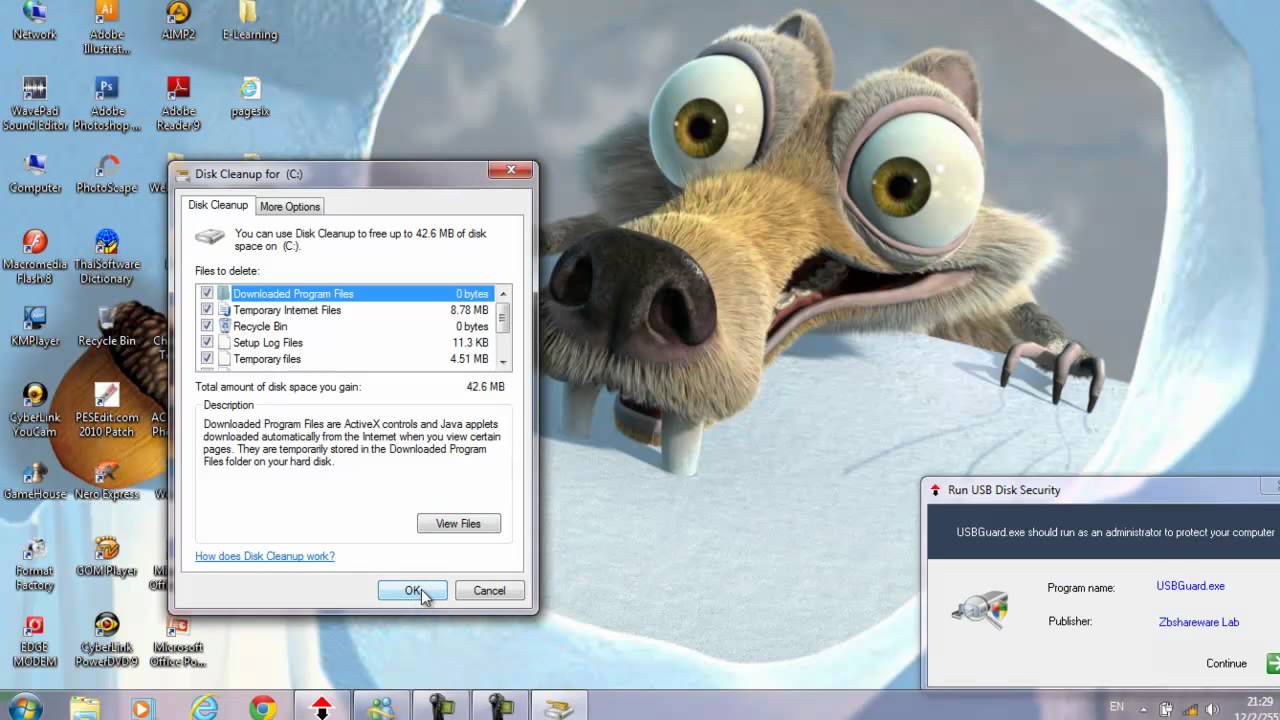The width and height of the screenshot is (1280, 720).
Task: Uncheck Temporary Internet Files checkbox
Action: [x=207, y=310]
